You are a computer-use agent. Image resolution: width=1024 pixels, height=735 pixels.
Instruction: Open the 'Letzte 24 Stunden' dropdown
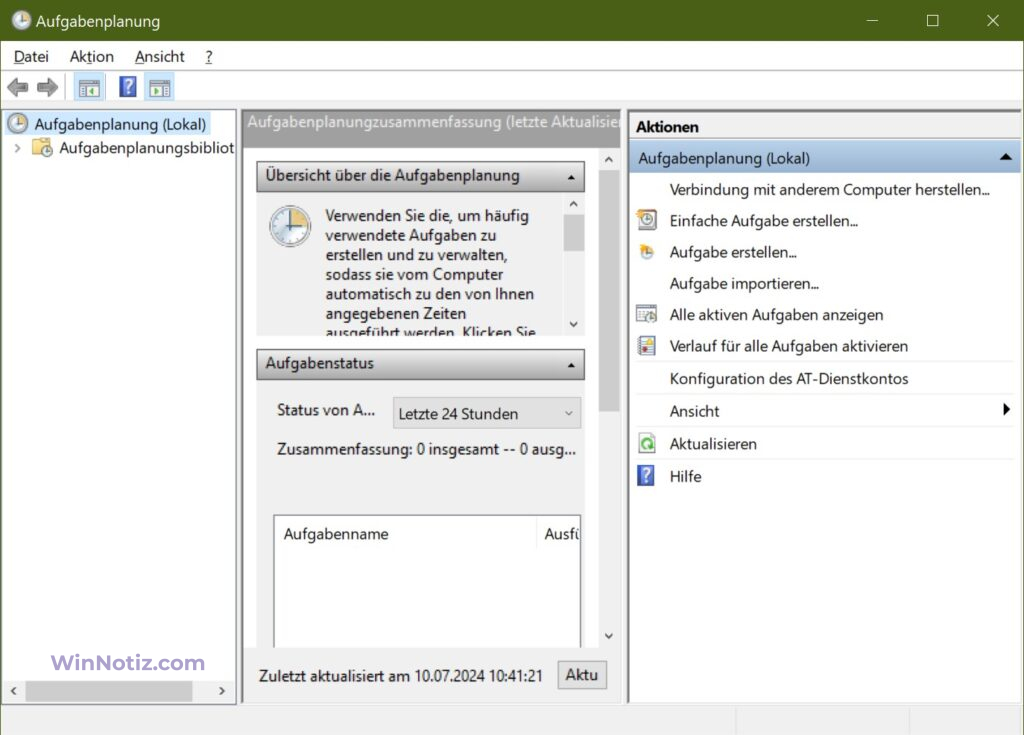click(x=486, y=413)
